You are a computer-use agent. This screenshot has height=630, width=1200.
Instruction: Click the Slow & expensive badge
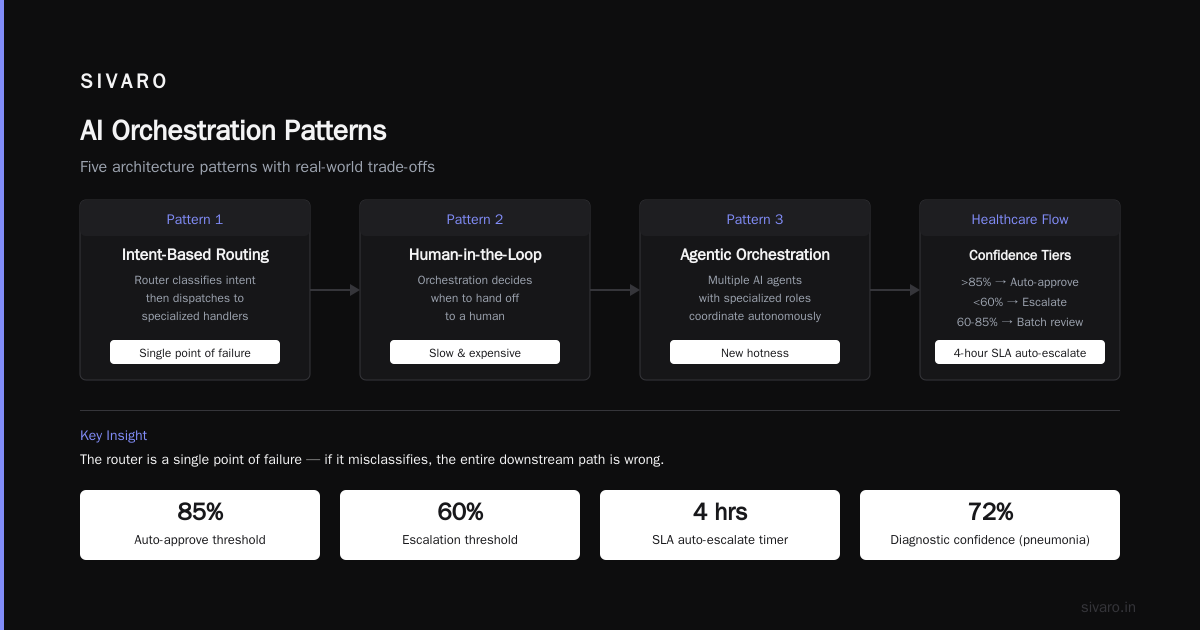(x=475, y=352)
